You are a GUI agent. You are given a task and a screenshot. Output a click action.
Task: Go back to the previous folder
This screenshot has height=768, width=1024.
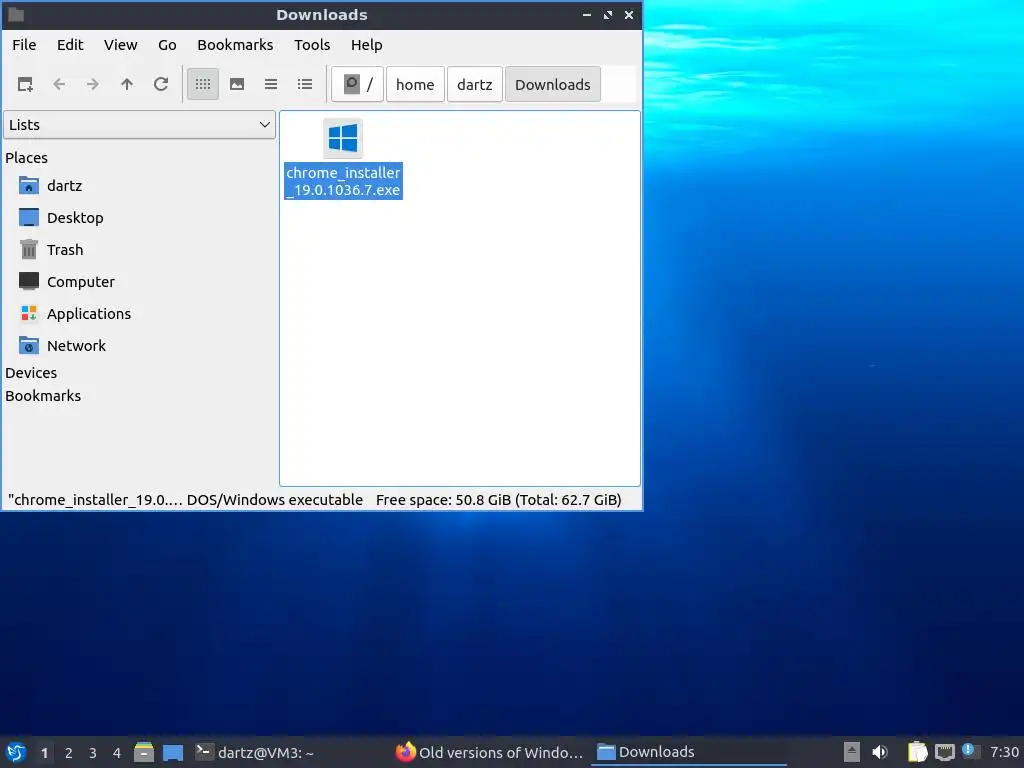pyautogui.click(x=59, y=84)
